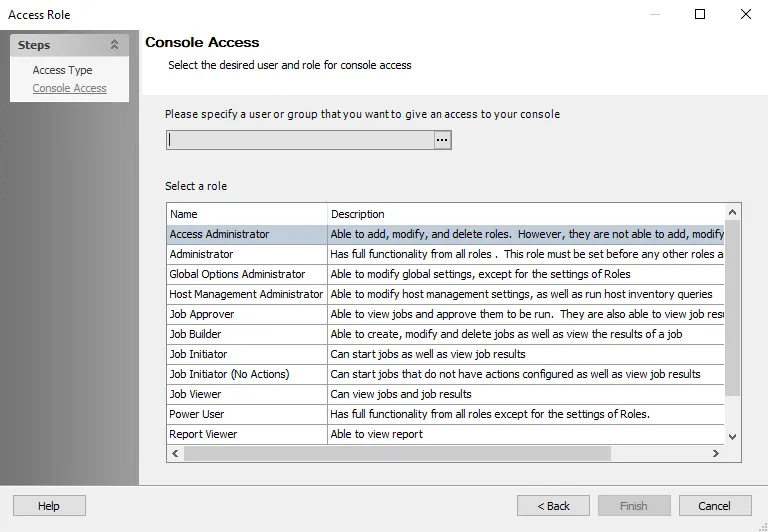Click the role list scroll-up arrow
Screen dimensions: 768x532
coord(732,212)
